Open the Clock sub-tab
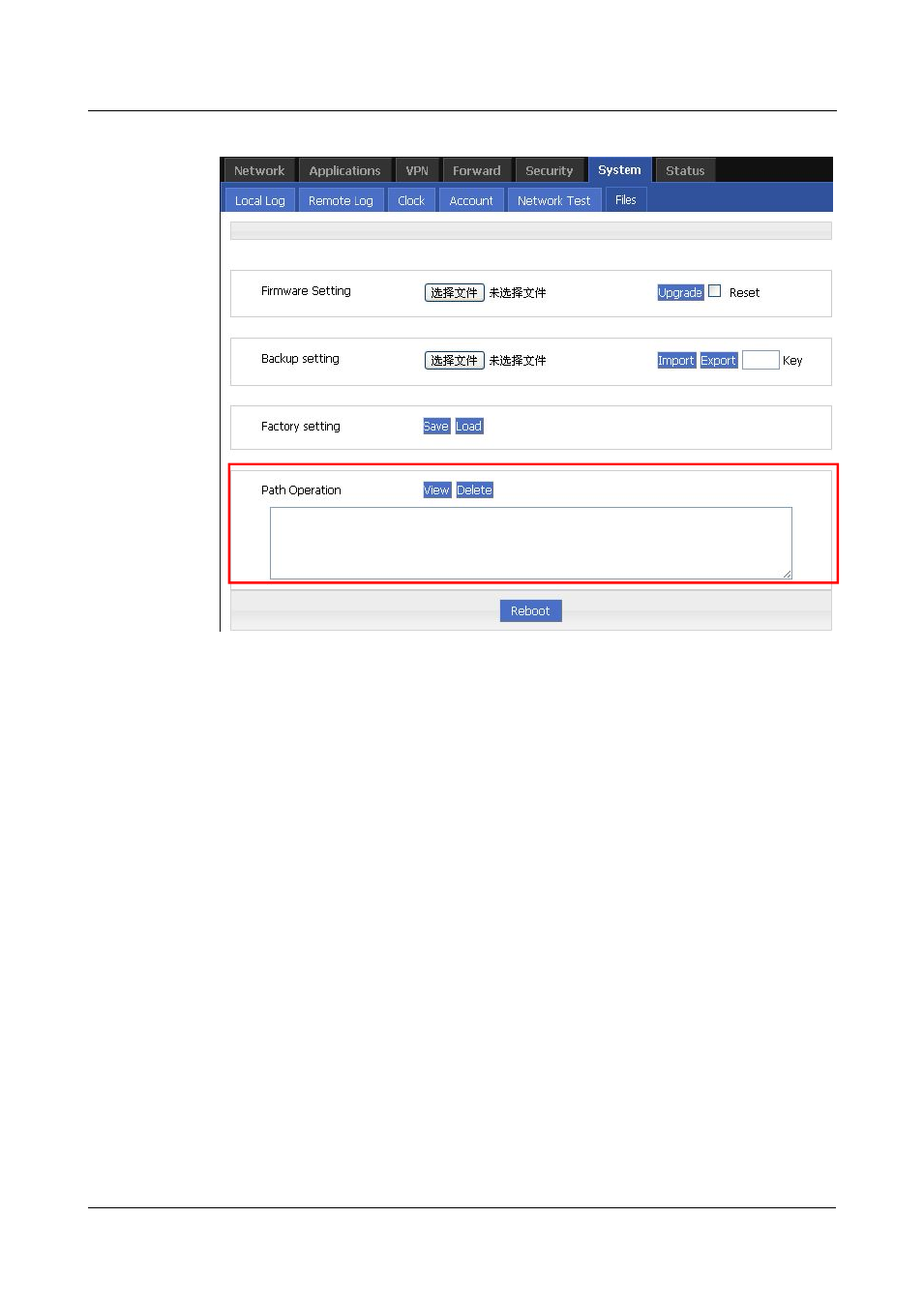The height and width of the screenshot is (1306, 924). tap(411, 200)
